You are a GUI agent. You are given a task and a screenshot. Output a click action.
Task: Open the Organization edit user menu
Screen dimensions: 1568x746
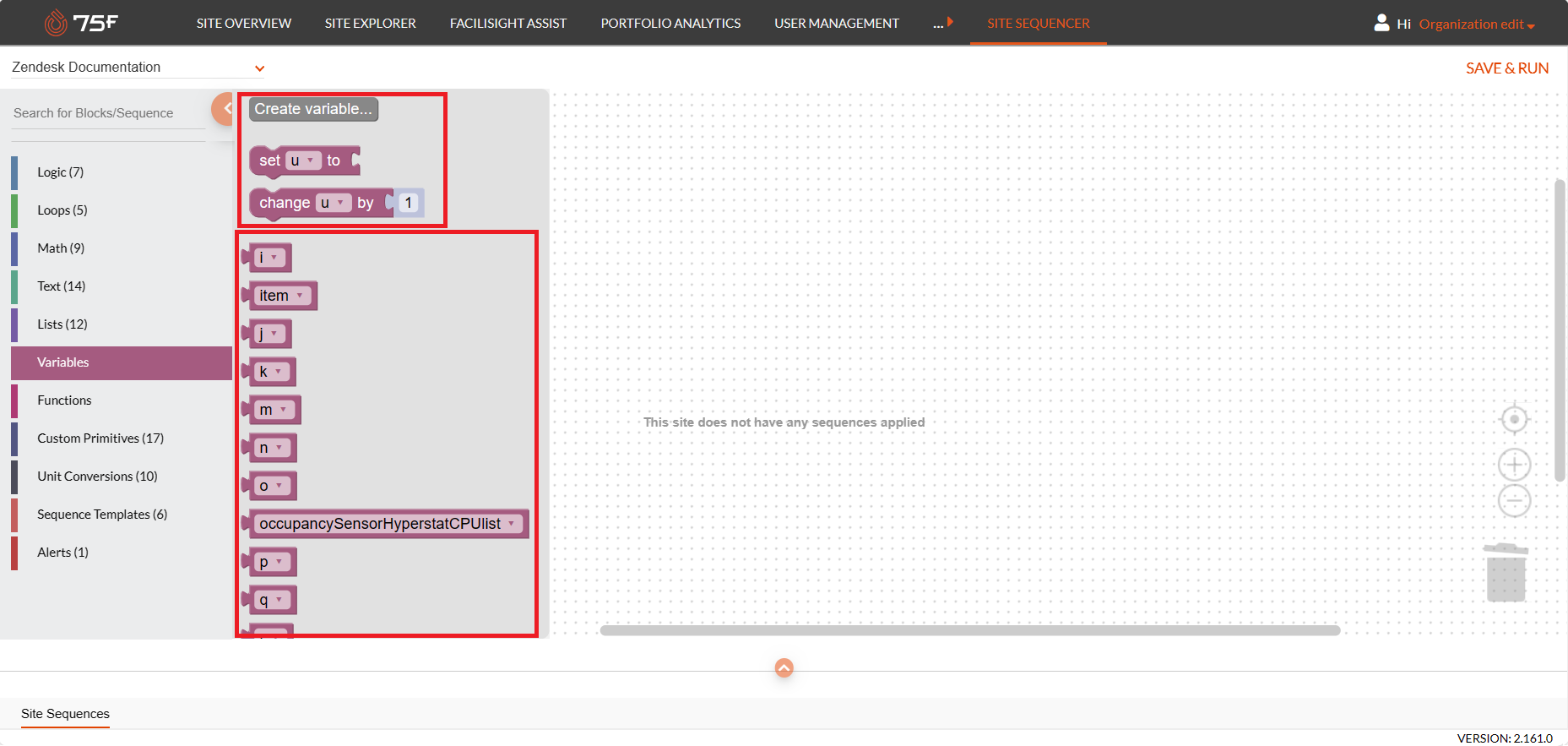click(x=1476, y=25)
